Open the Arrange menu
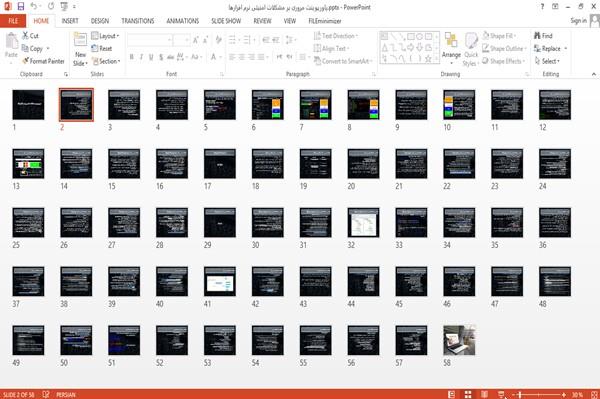The image size is (600, 399). [x=451, y=47]
